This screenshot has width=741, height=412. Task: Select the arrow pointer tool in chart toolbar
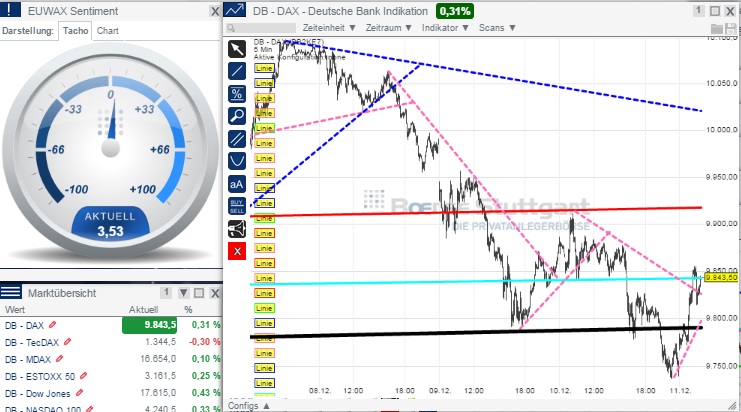click(x=237, y=49)
